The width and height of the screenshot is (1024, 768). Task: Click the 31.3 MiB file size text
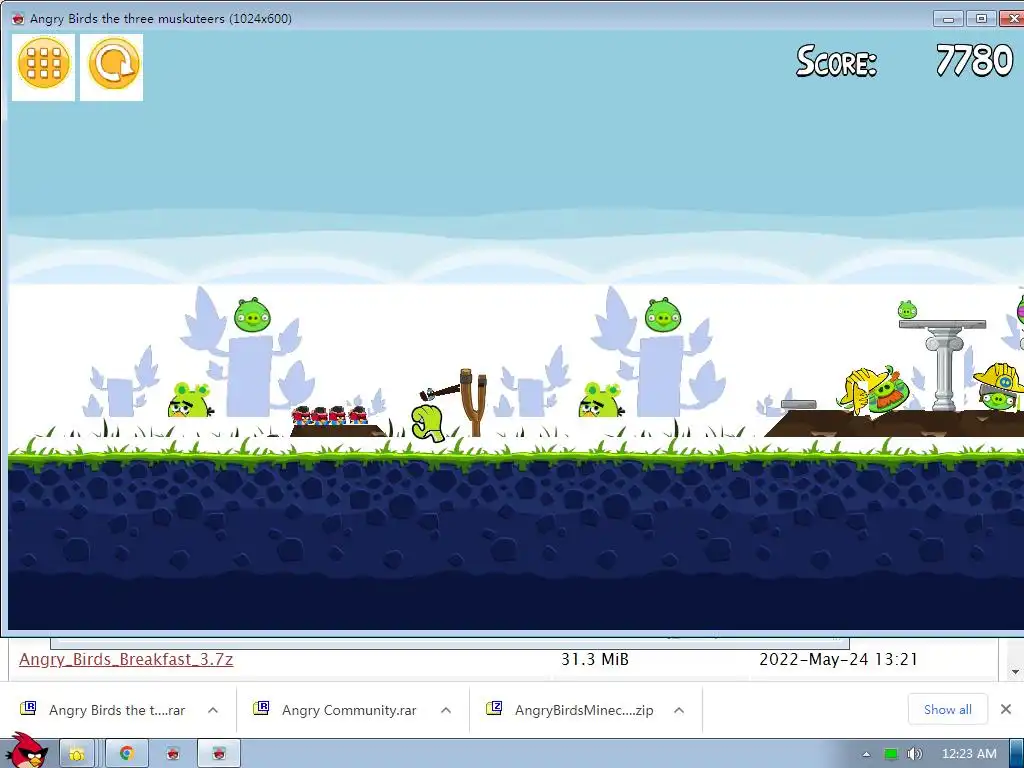[595, 660]
